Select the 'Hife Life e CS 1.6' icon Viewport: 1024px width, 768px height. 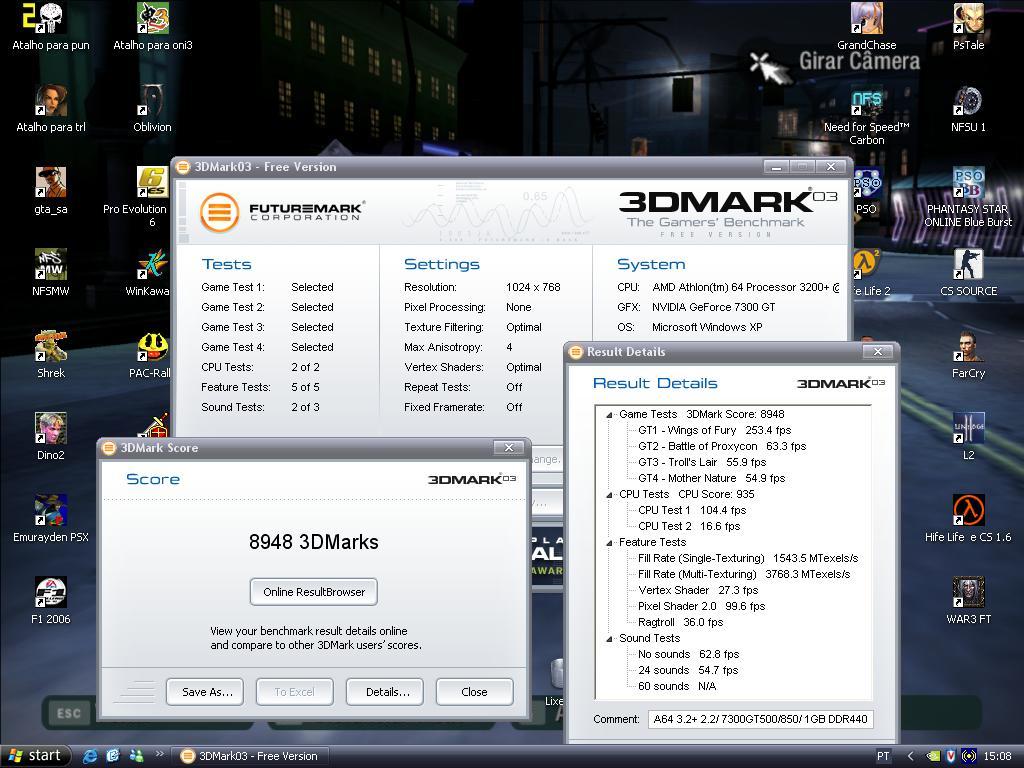click(968, 519)
